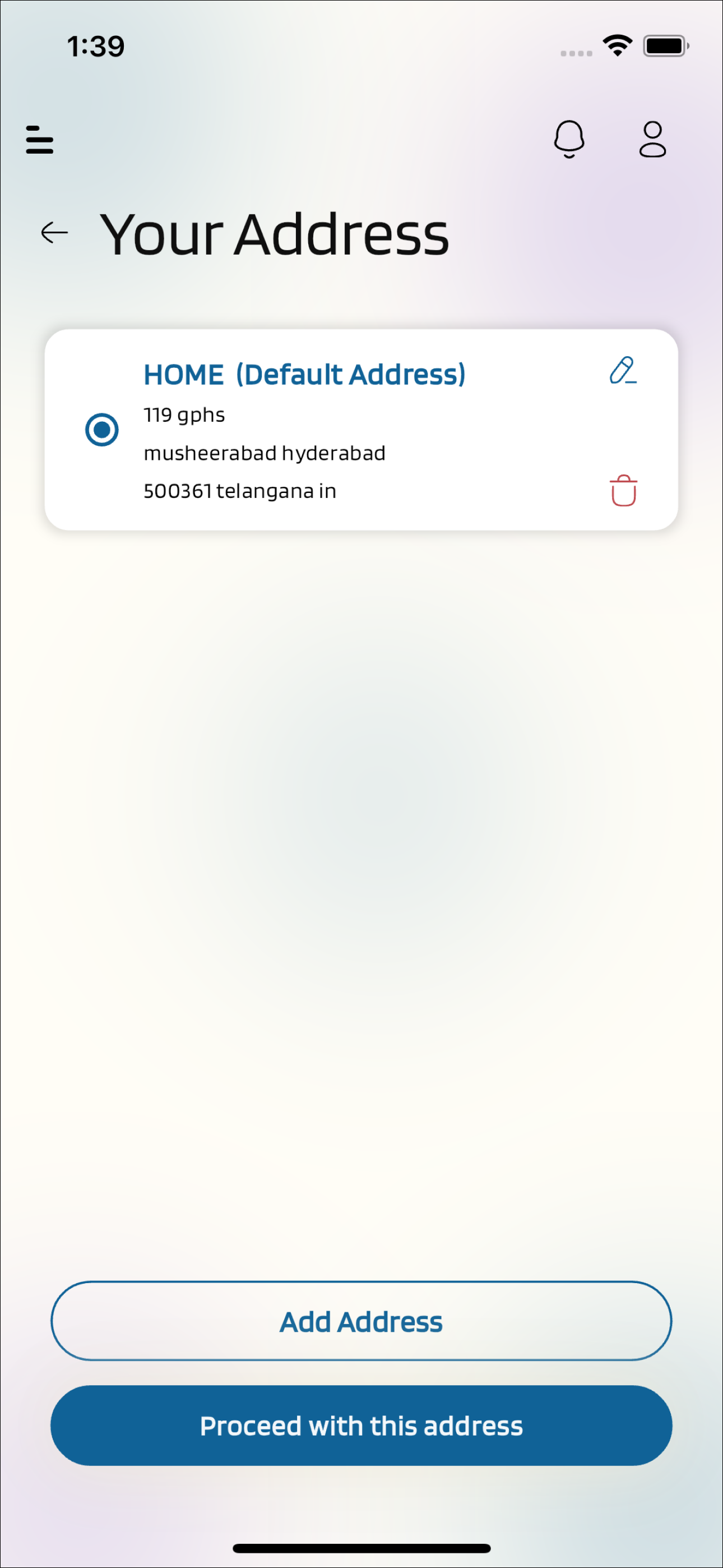The width and height of the screenshot is (723, 1568).
Task: Tap the (Default Address) tag
Action: click(351, 375)
